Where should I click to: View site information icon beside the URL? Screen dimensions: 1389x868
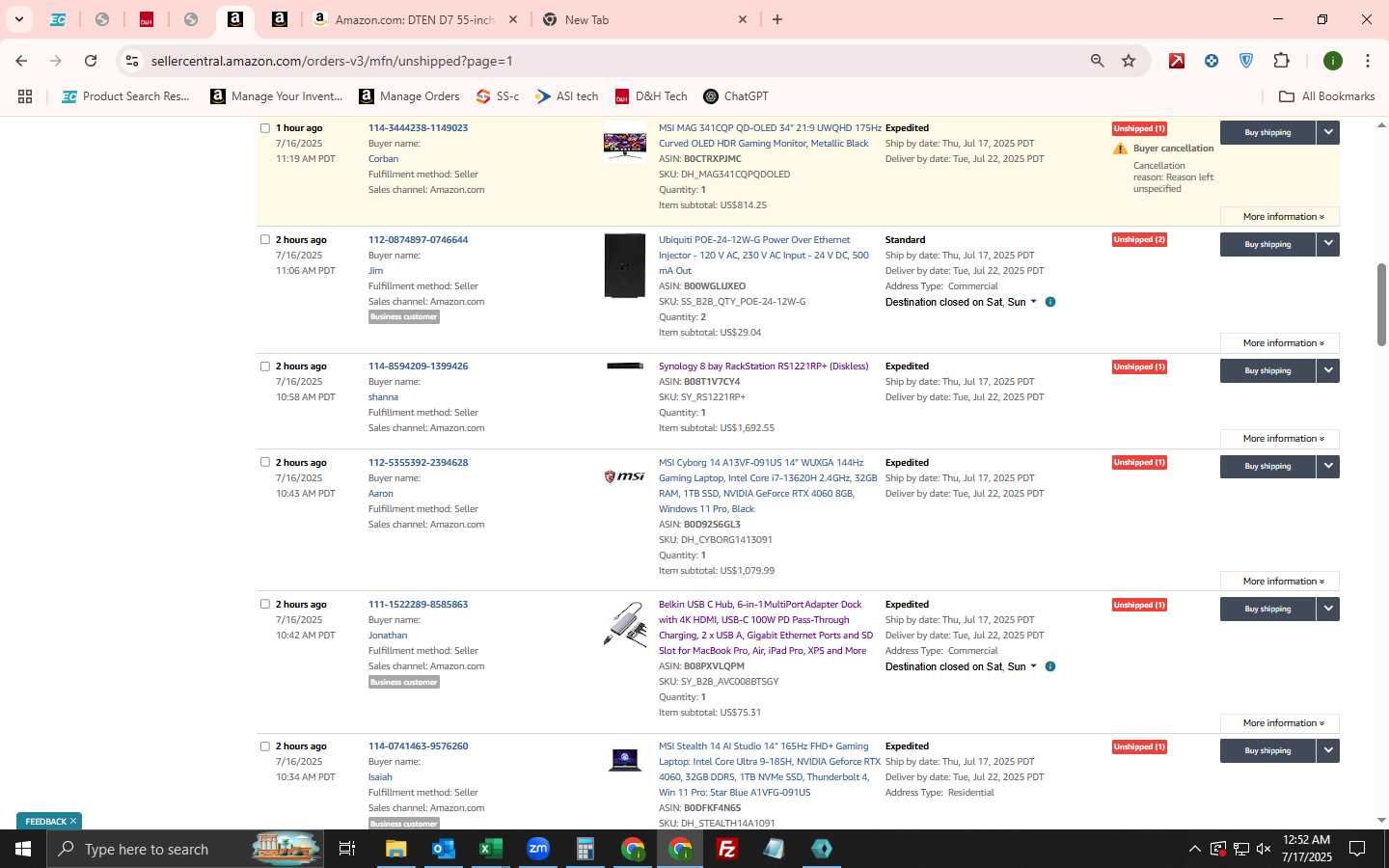coord(131,61)
